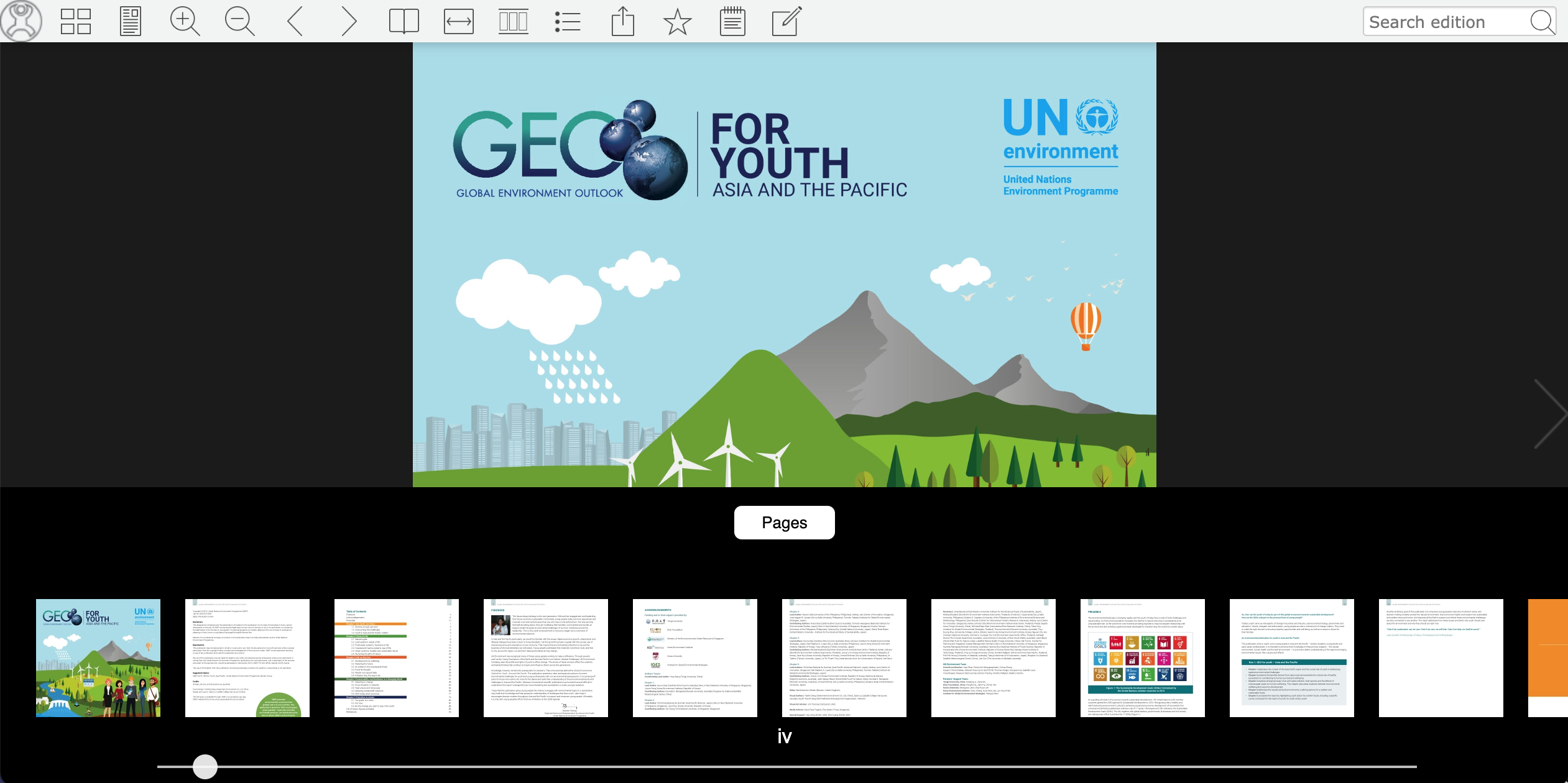This screenshot has width=1568, height=783.
Task: Collapse the Pages thumbnail drawer
Action: (x=784, y=522)
